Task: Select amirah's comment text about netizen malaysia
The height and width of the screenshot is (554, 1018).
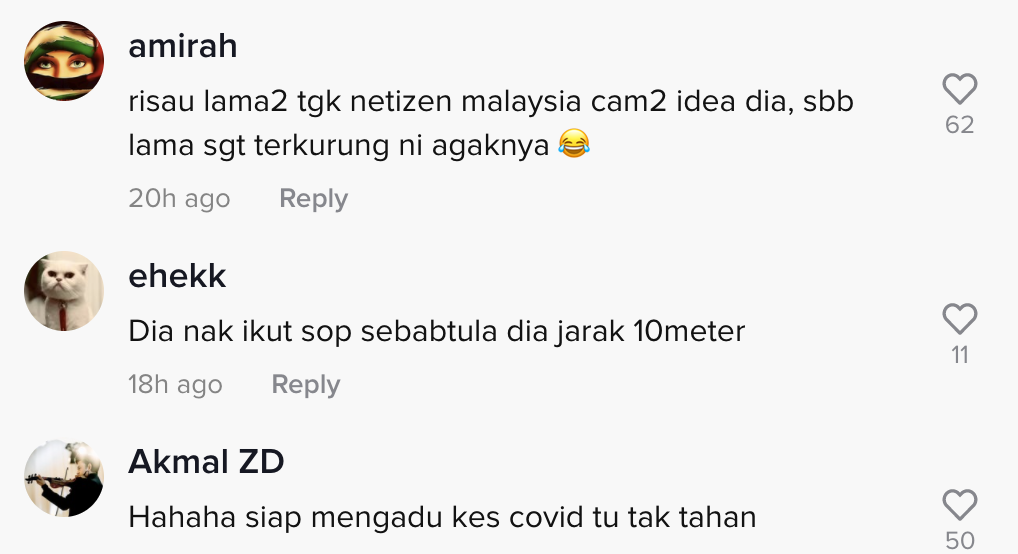Action: click(491, 123)
